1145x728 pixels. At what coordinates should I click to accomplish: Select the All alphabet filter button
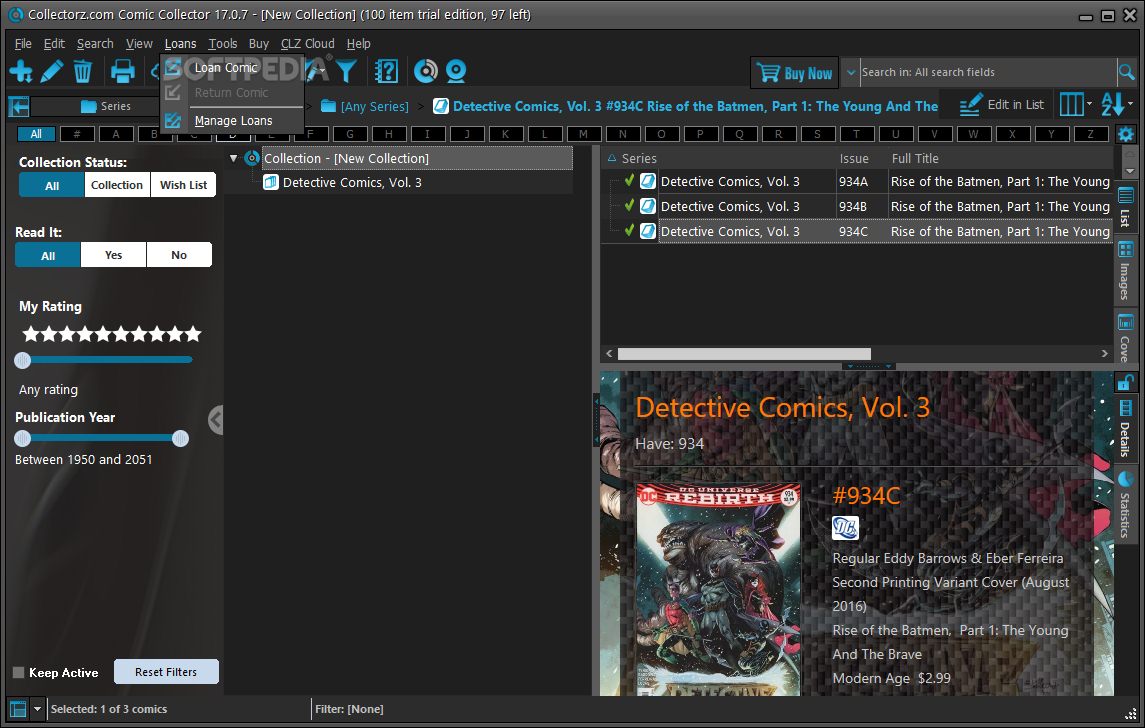tap(36, 134)
